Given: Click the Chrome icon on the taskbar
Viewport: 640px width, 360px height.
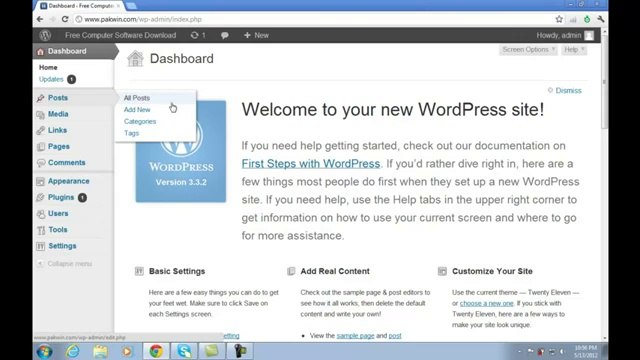Looking at the screenshot, I should [156, 351].
